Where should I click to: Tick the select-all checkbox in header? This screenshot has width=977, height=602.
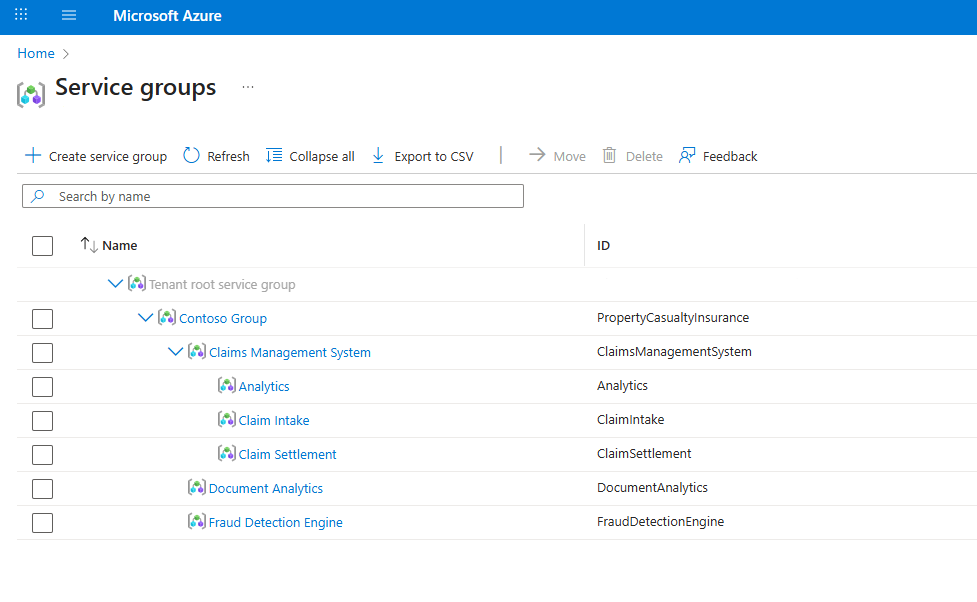42,245
